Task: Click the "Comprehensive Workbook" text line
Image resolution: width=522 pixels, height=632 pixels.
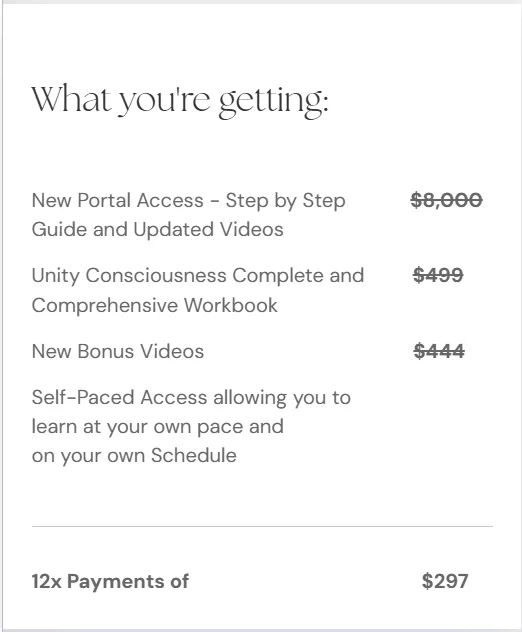Action: [154, 305]
